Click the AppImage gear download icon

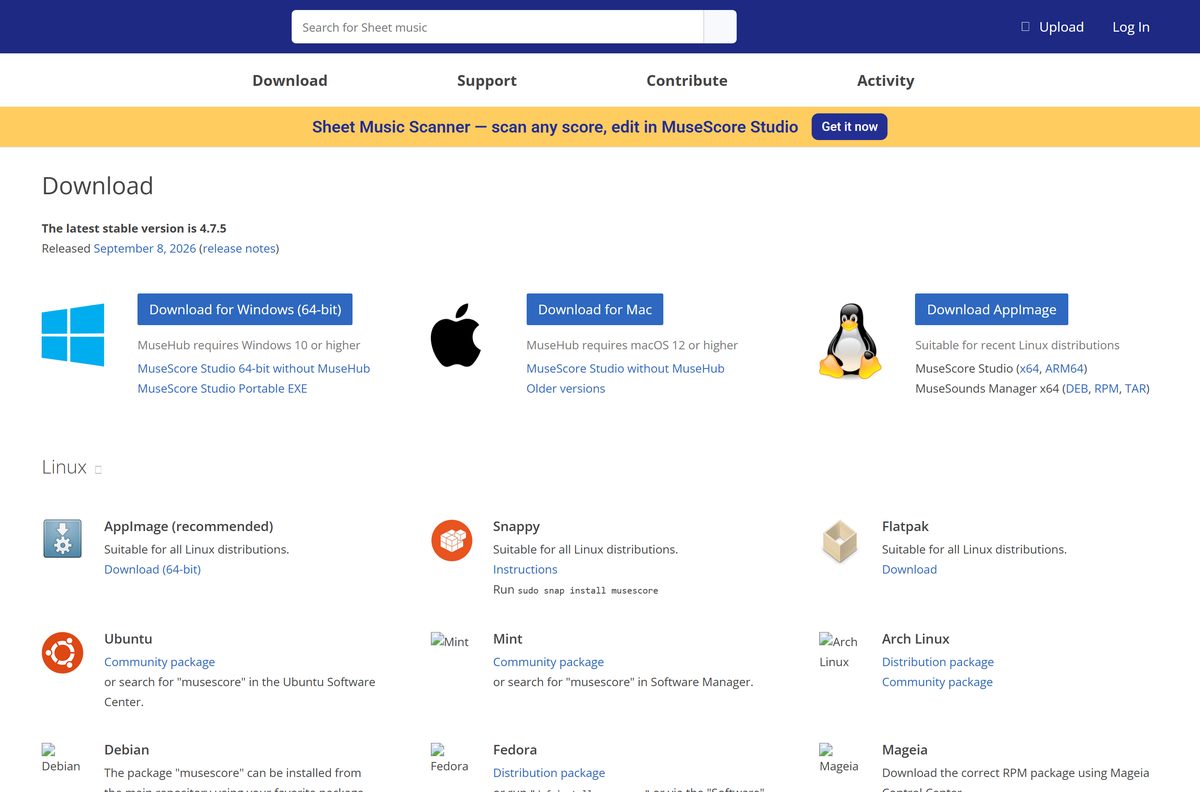(x=62, y=539)
